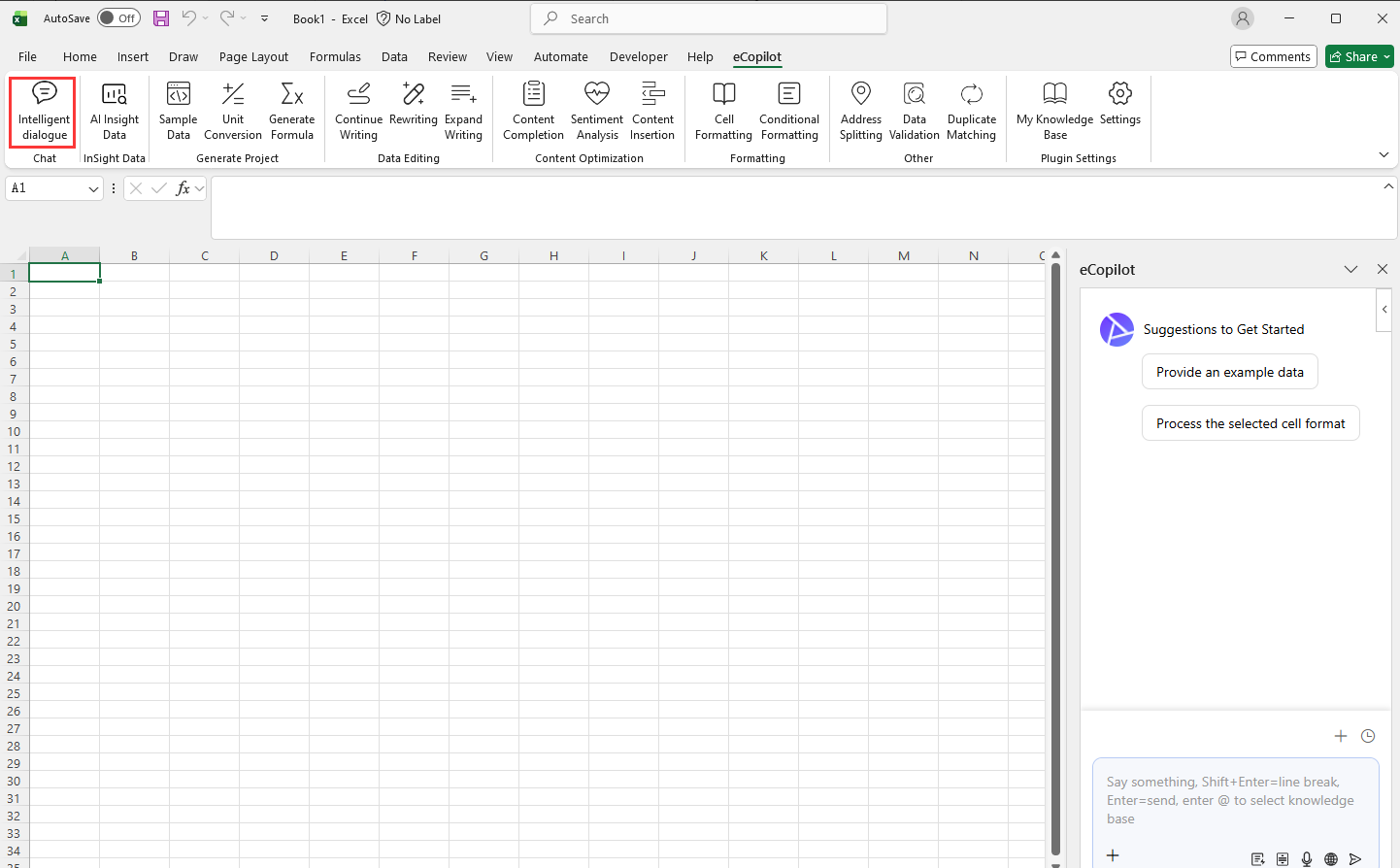
Task: Toggle the AutoSave switch
Action: click(x=118, y=18)
